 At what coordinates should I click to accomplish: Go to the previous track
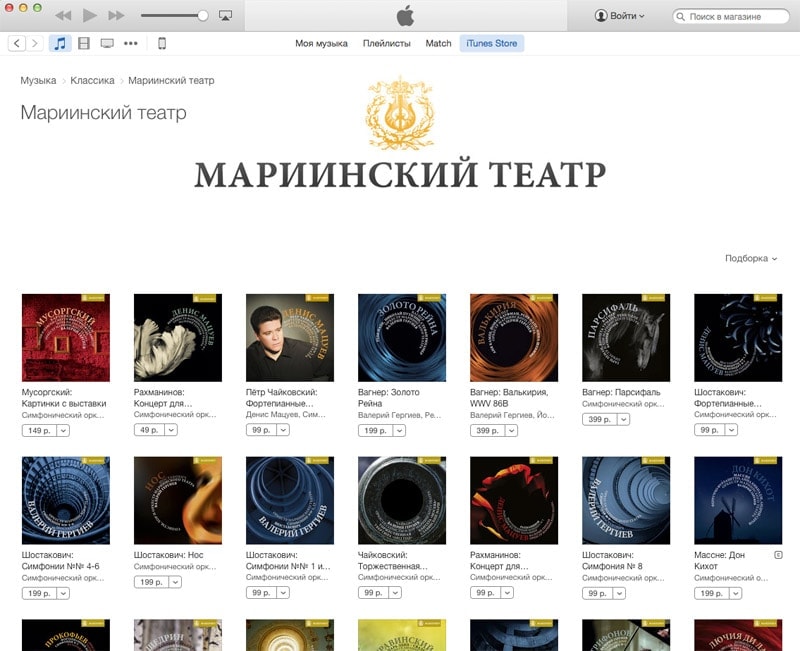click(x=63, y=16)
